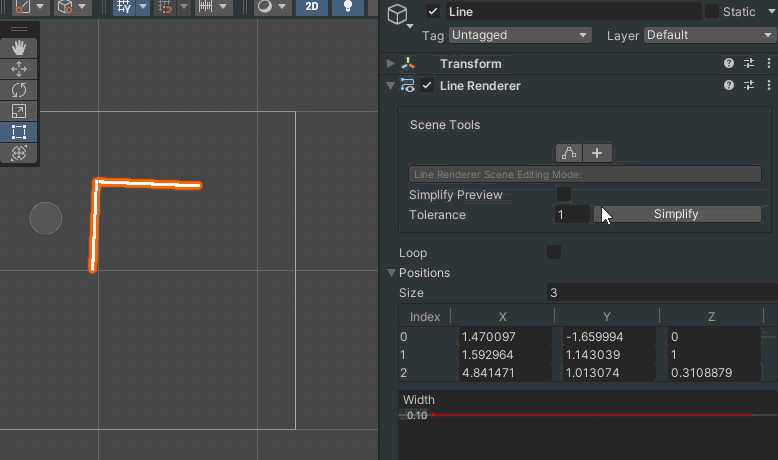Click the GameObject cube icon in Inspector
This screenshot has height=460, width=778.
point(397,14)
